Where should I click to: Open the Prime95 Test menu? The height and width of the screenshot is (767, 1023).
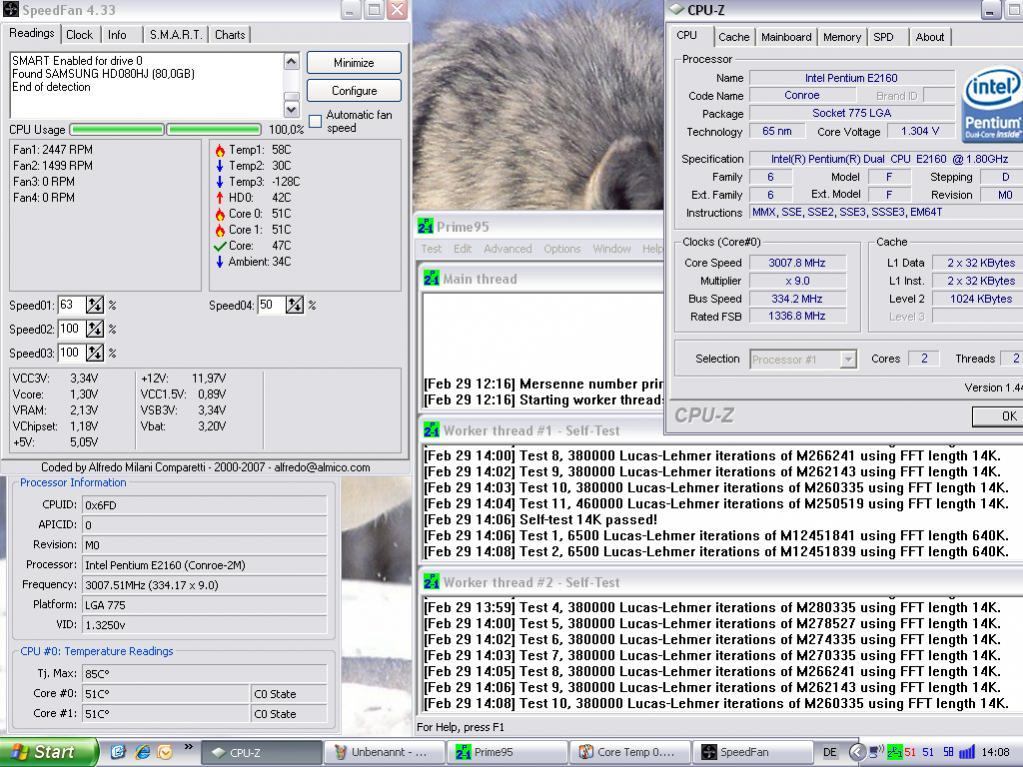point(431,248)
